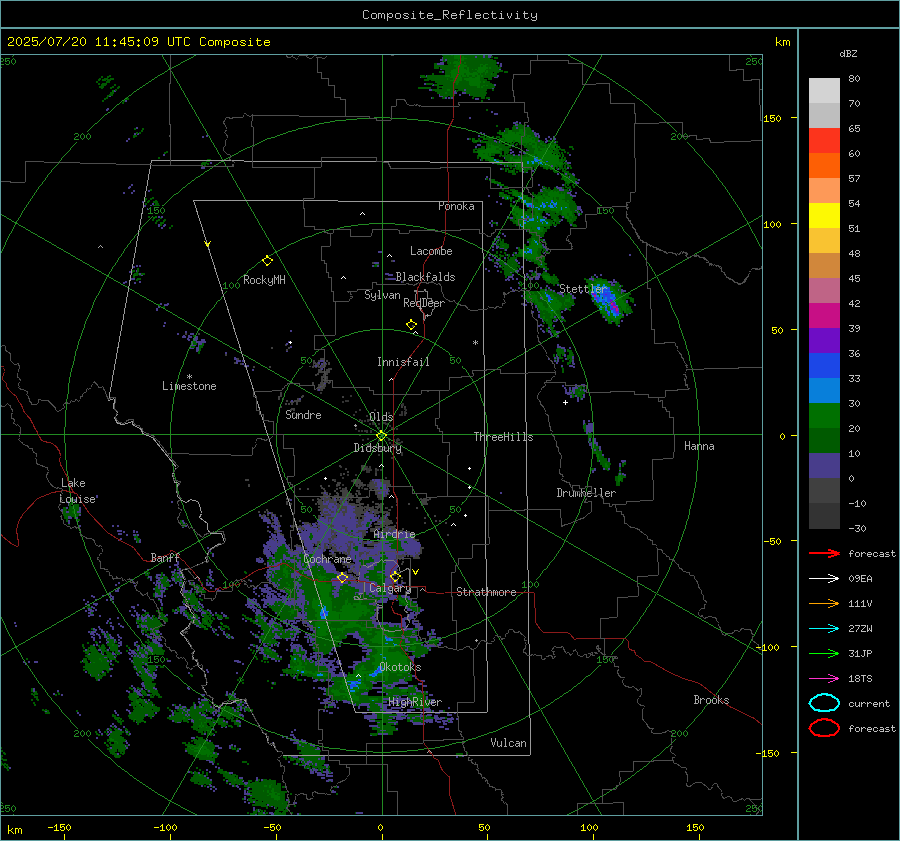Click the Brooks town label

(x=711, y=700)
